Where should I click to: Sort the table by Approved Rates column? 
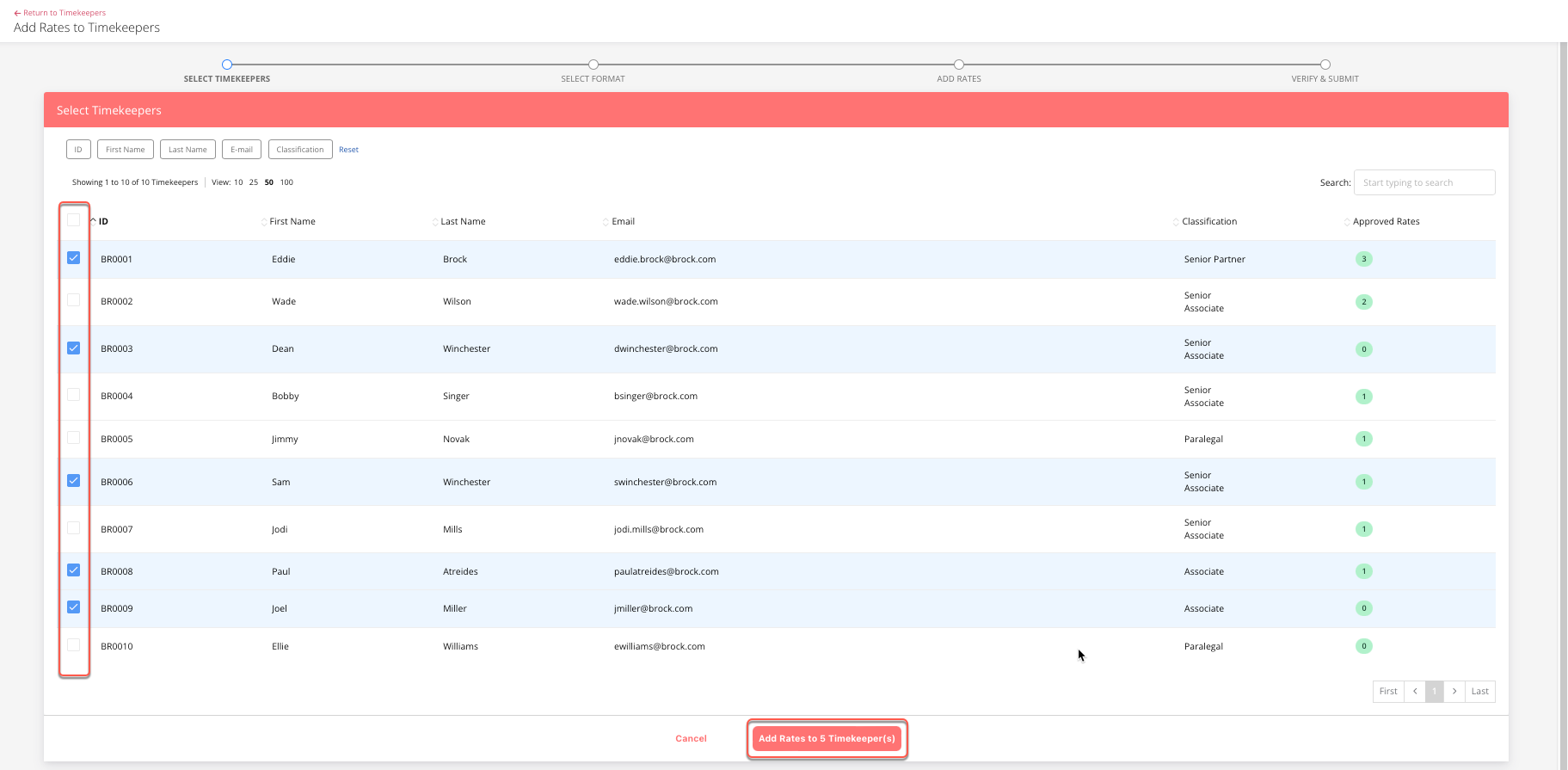[x=1386, y=222]
